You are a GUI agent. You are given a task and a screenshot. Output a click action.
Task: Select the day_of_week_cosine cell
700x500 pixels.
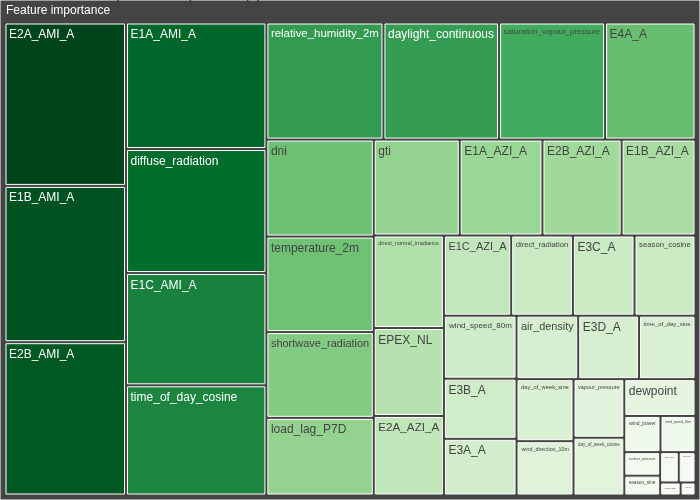click(599, 467)
